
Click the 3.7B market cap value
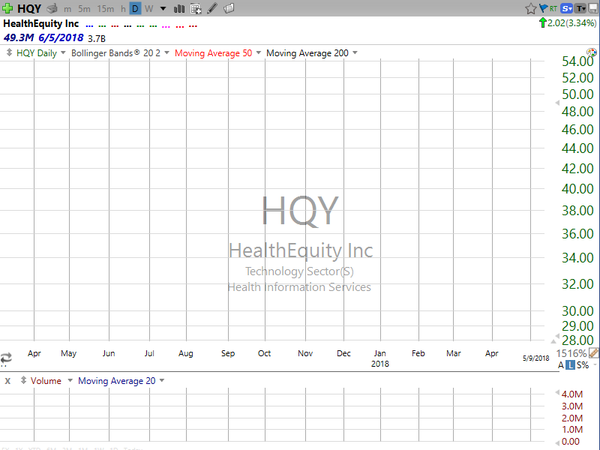[x=96, y=38]
